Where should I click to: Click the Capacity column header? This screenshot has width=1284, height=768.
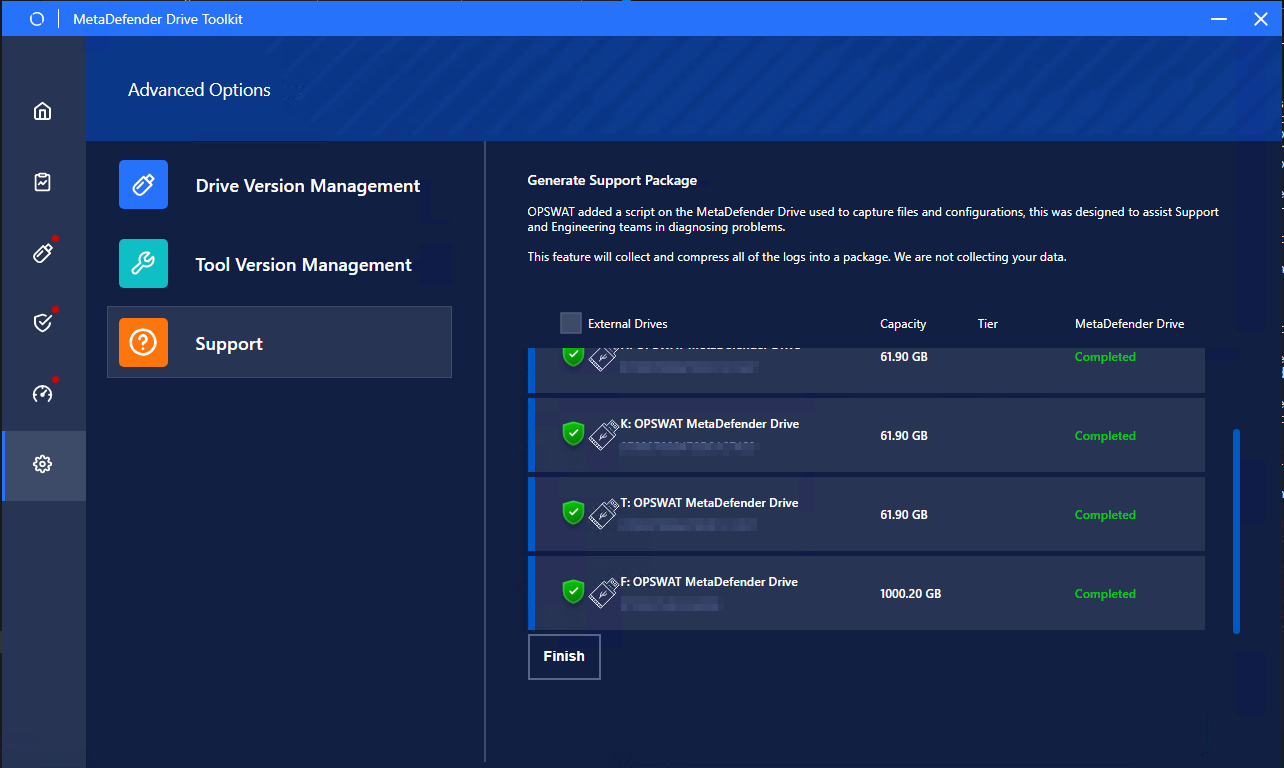coord(903,324)
